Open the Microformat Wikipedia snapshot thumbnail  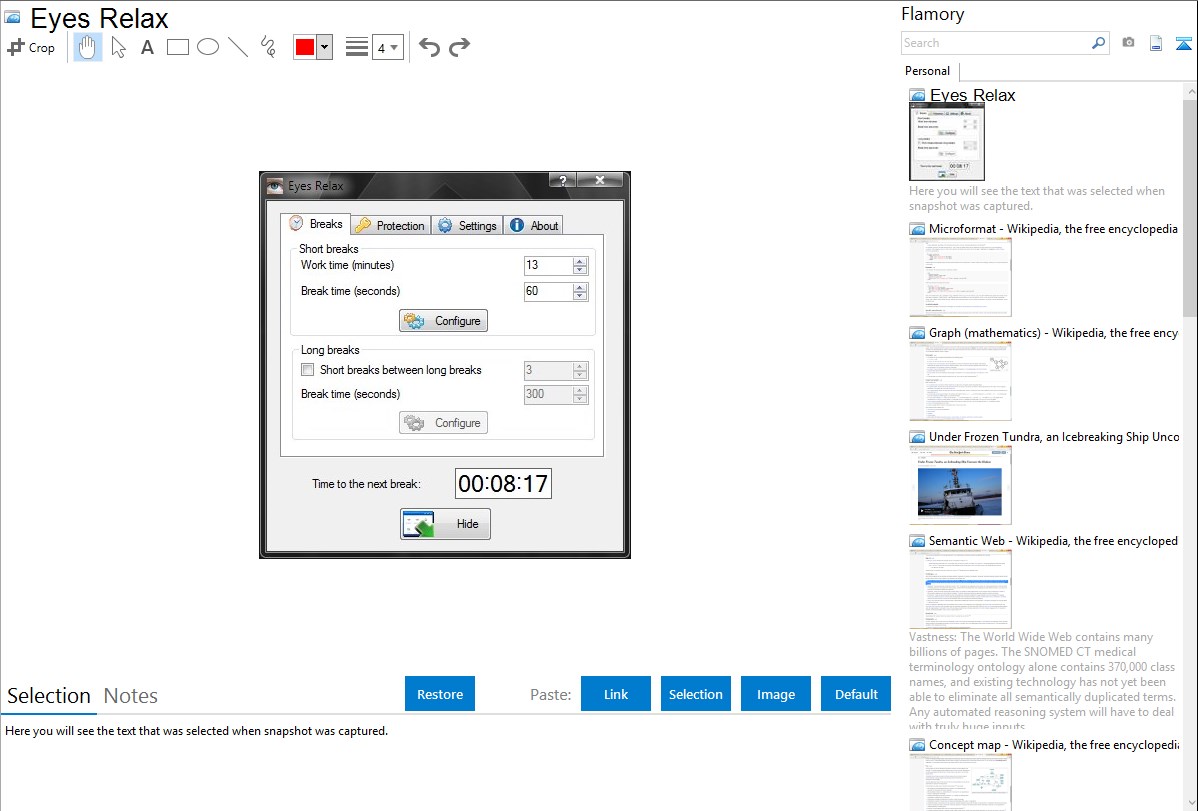tap(960, 277)
